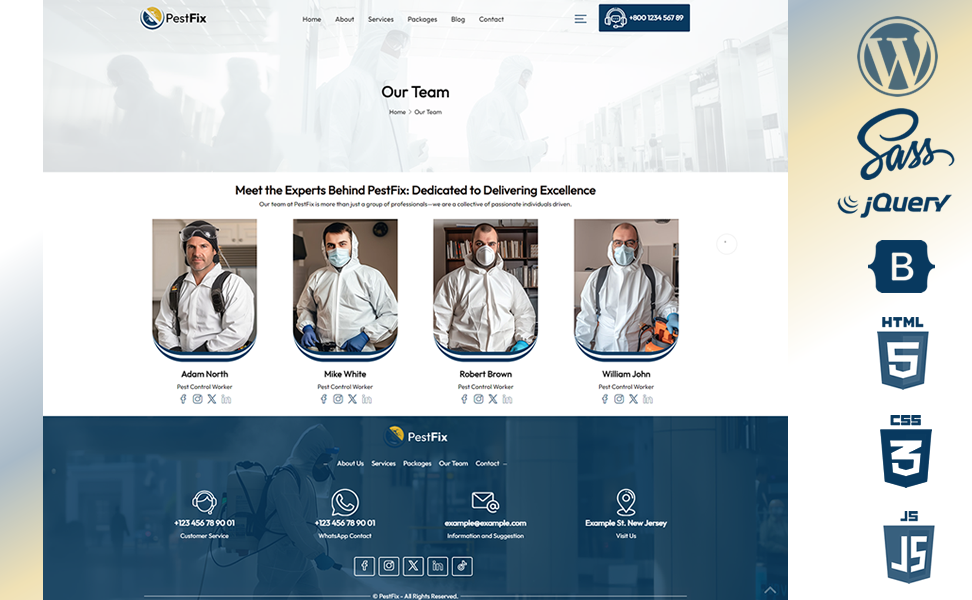Viewport: 972px width, 600px height.
Task: Click Adam North's team photo
Action: [x=204, y=285]
